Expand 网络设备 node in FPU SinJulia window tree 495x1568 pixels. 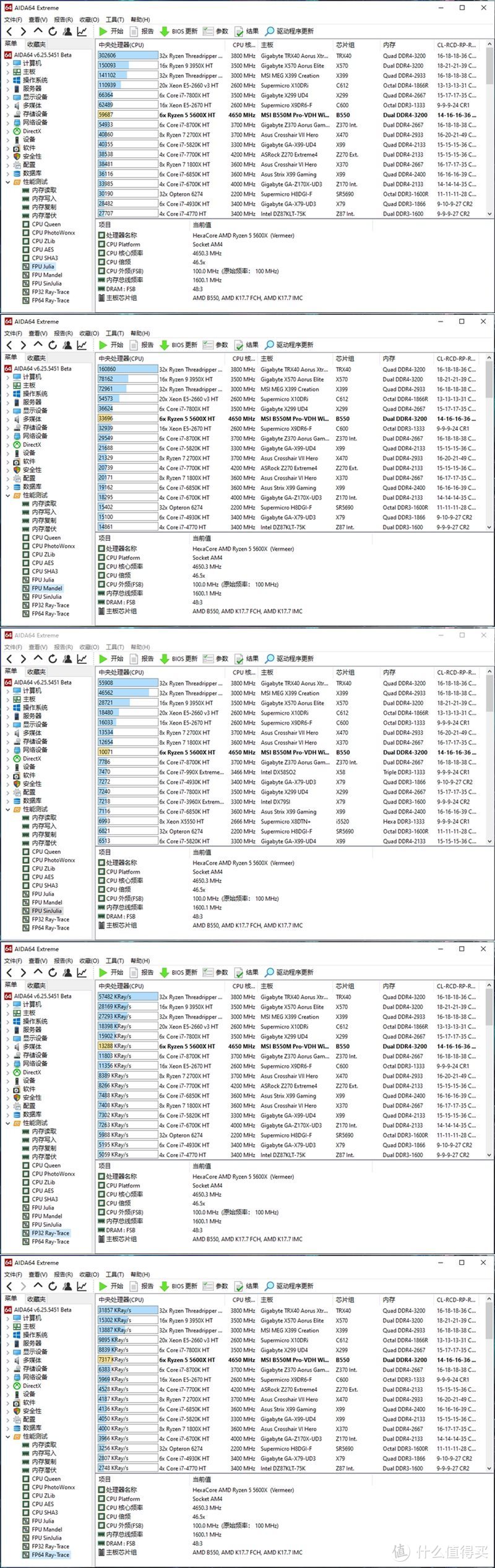pos(8,750)
